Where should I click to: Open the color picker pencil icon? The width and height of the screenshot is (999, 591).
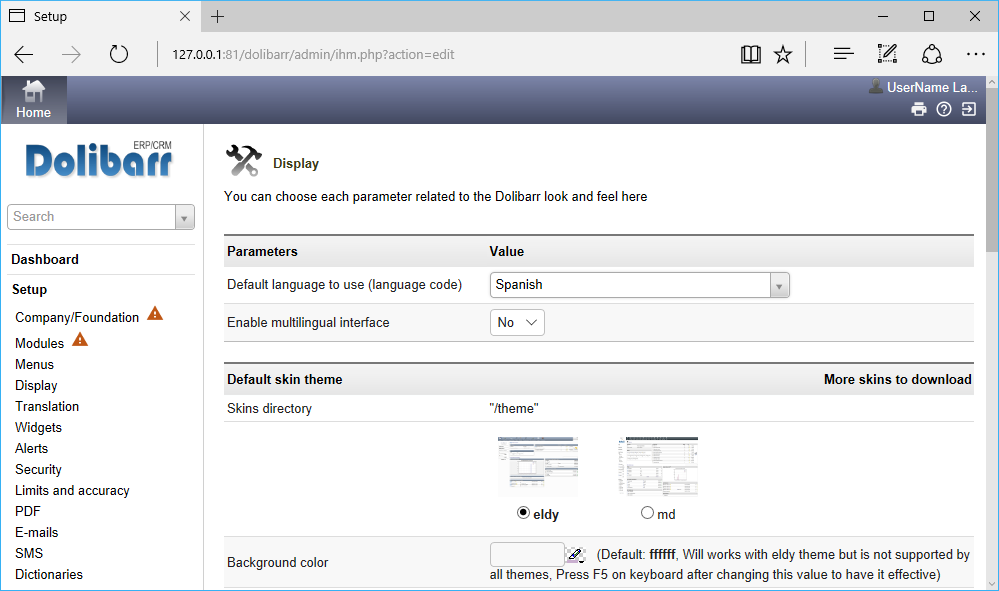point(574,554)
